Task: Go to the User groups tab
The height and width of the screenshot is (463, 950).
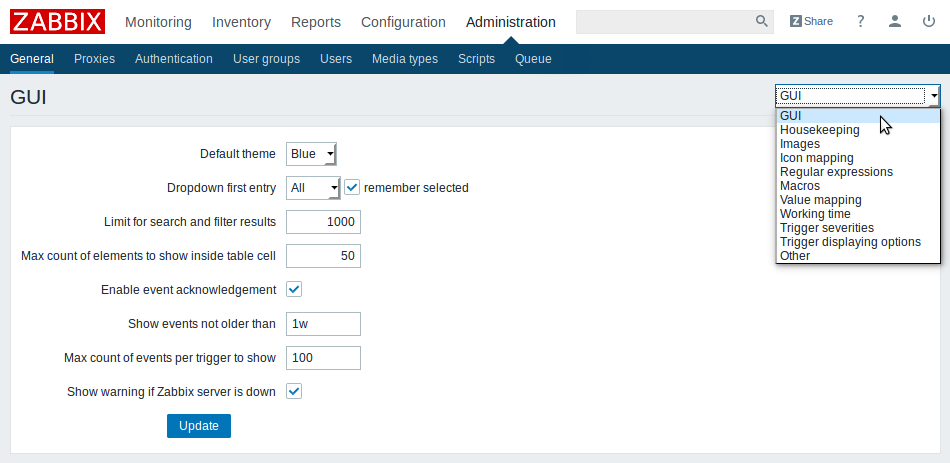Action: 267,59
